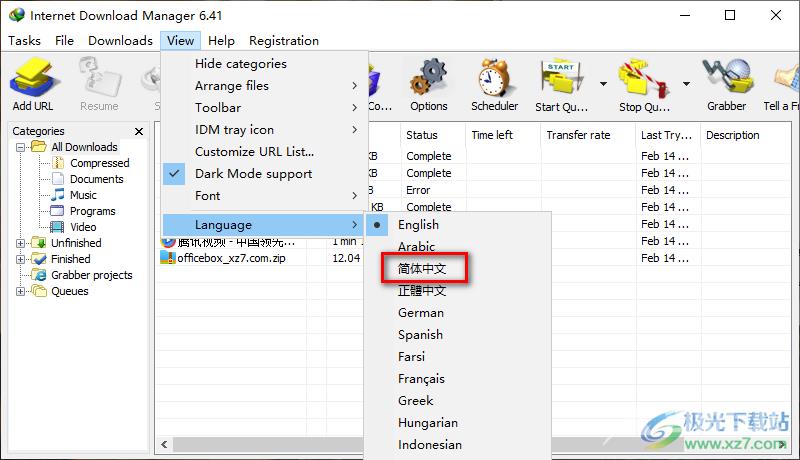The image size is (800, 460).
Task: Click the Queues folder icon
Action: (x=39, y=291)
